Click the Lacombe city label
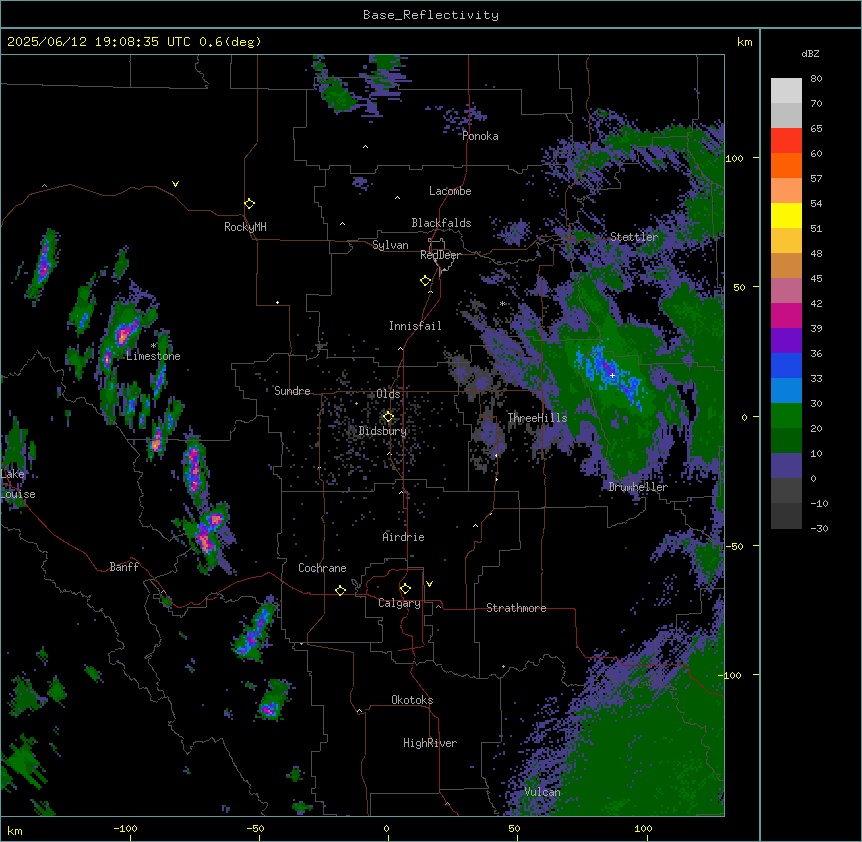Viewport: 862px width, 842px height. (450, 191)
